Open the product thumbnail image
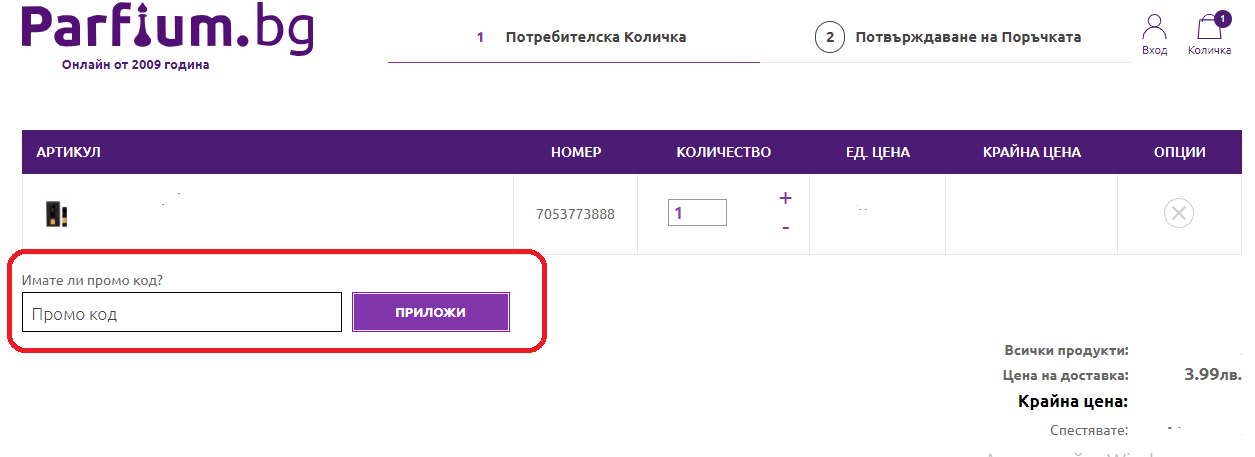Image resolution: width=1255 pixels, height=457 pixels. (56, 213)
